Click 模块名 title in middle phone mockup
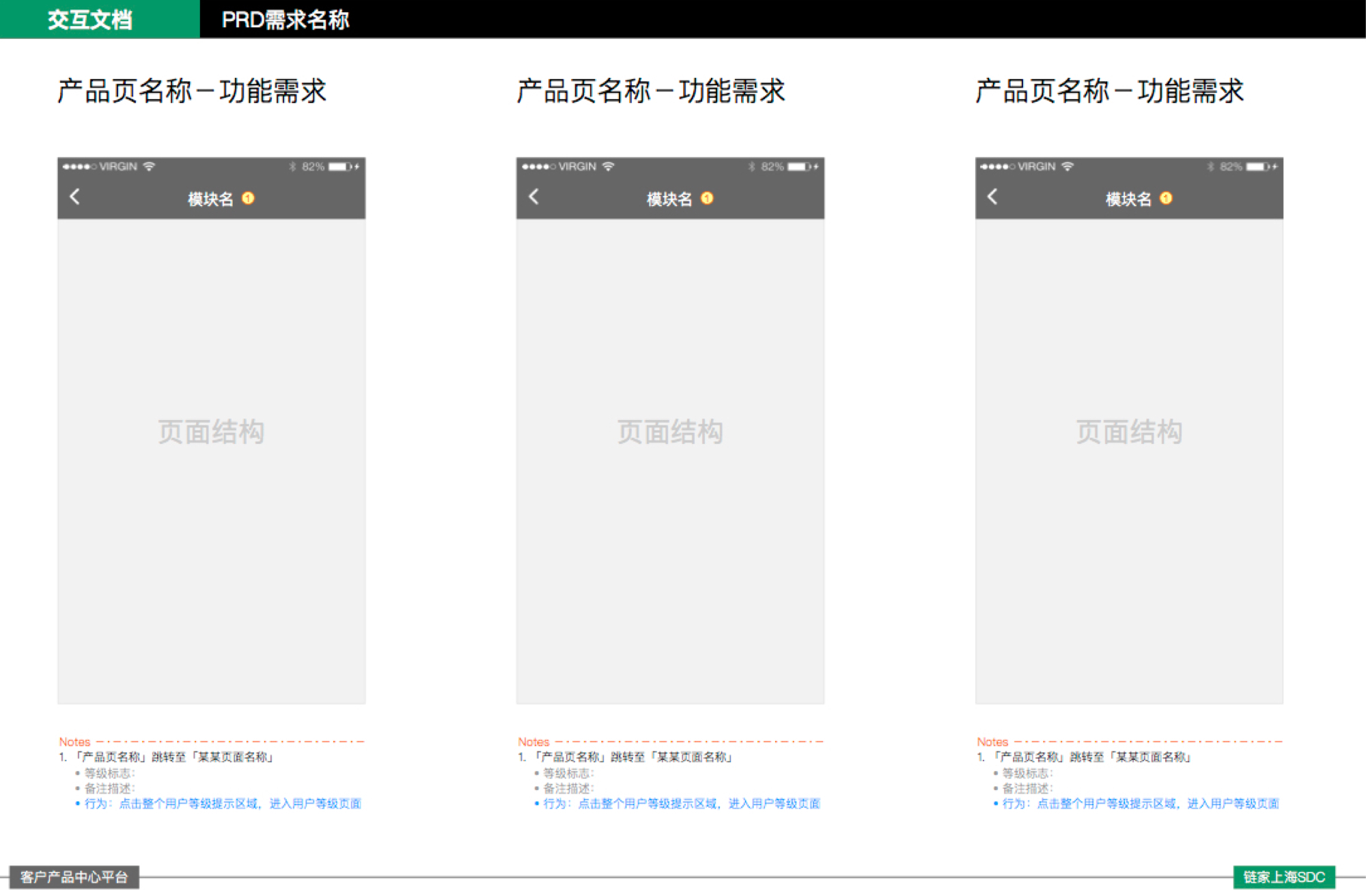The image size is (1366, 896). pyautogui.click(x=669, y=199)
